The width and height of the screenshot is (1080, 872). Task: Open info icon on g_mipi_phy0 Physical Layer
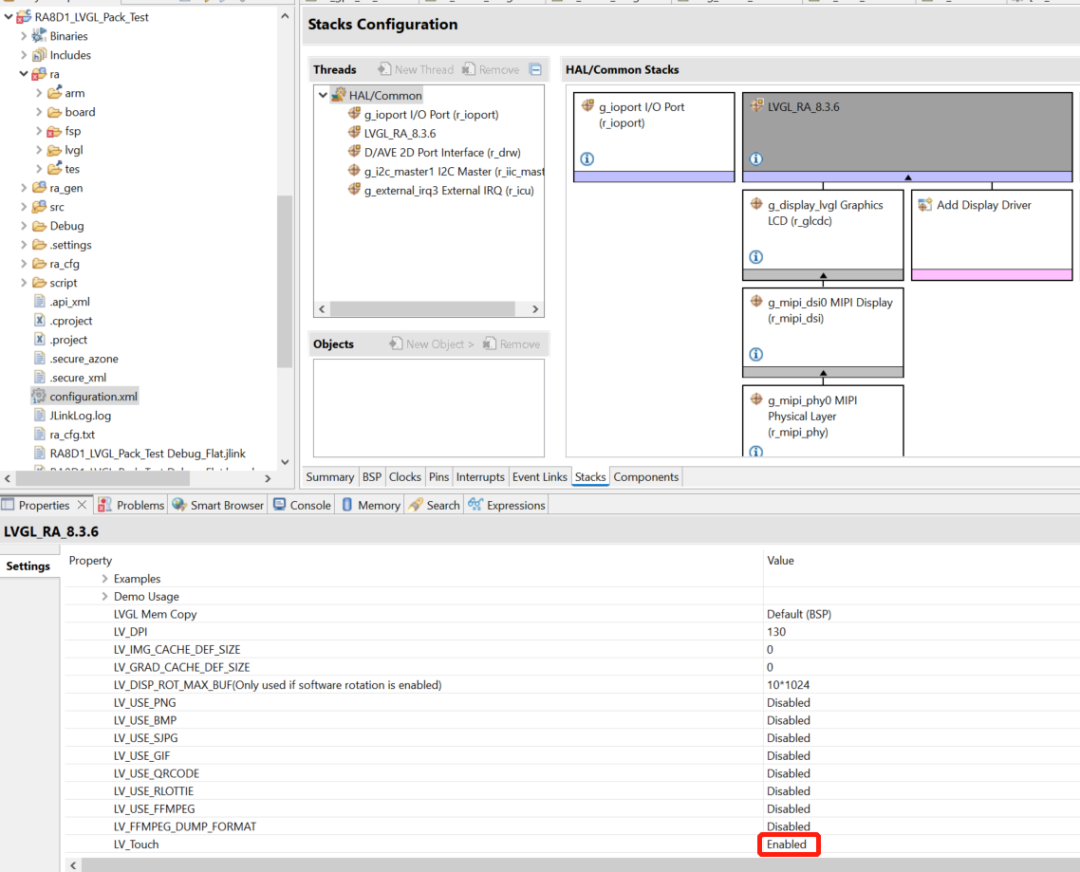(756, 451)
